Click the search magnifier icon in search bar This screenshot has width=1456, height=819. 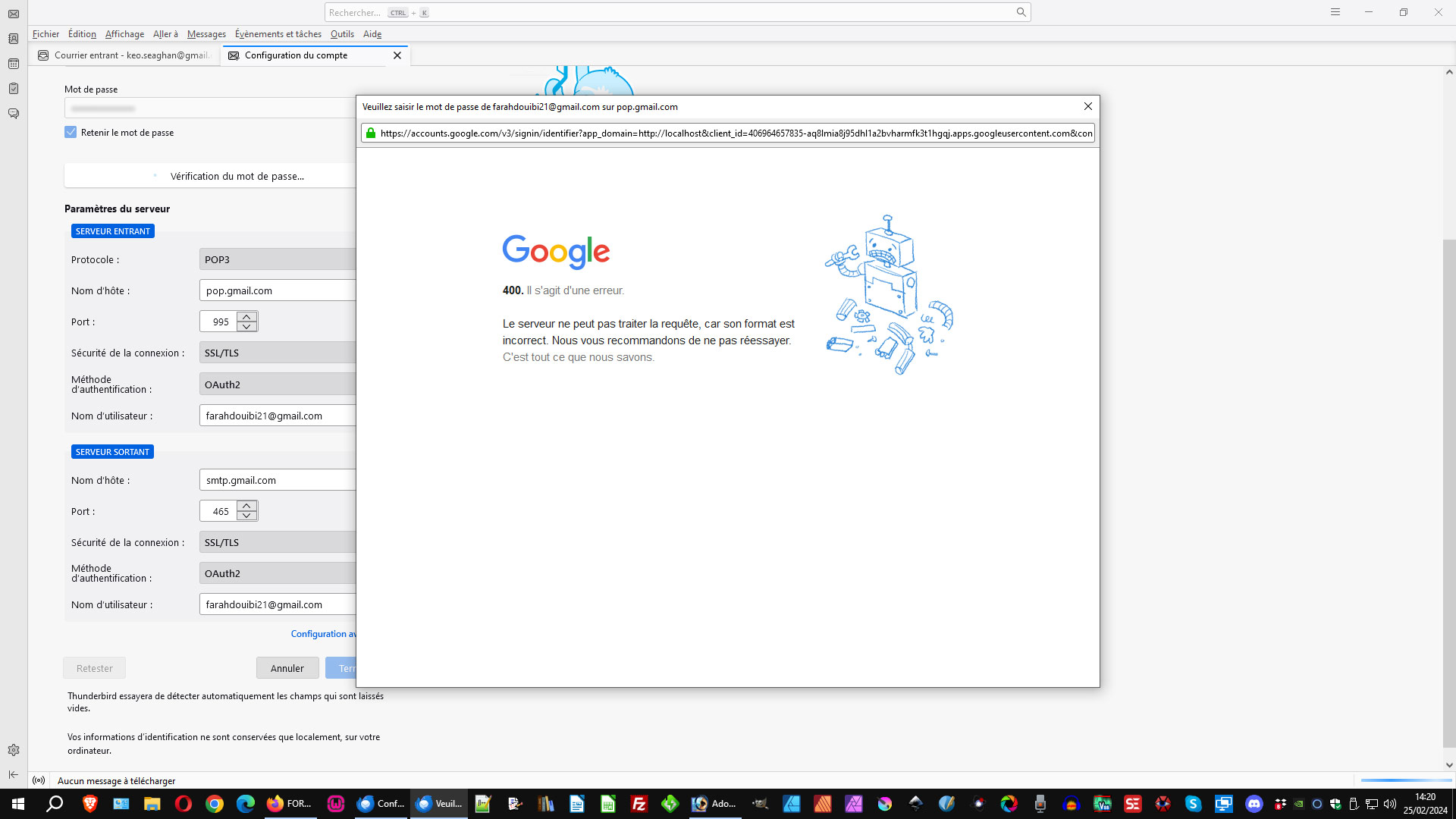pos(1021,12)
